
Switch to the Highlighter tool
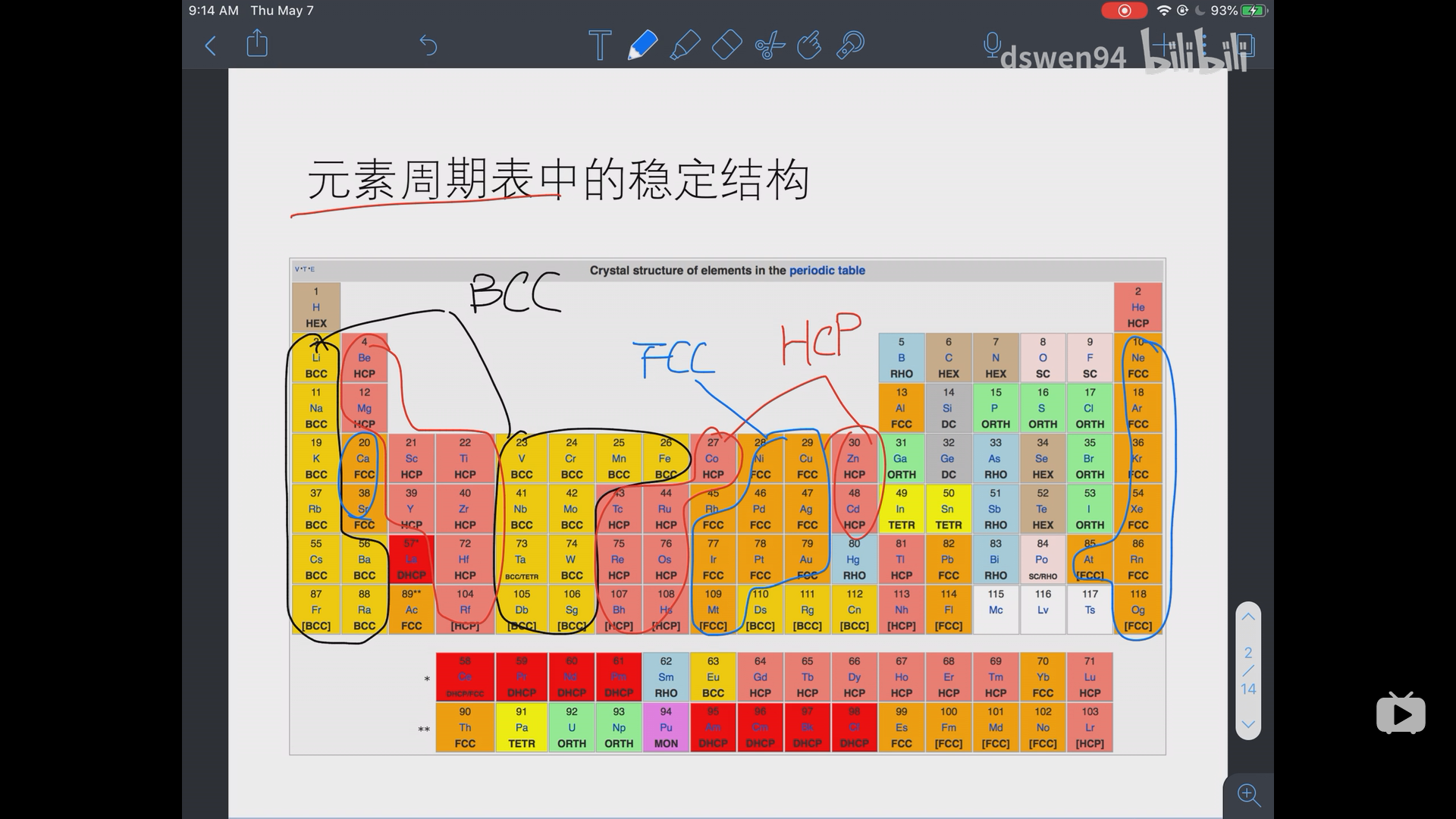(x=686, y=45)
